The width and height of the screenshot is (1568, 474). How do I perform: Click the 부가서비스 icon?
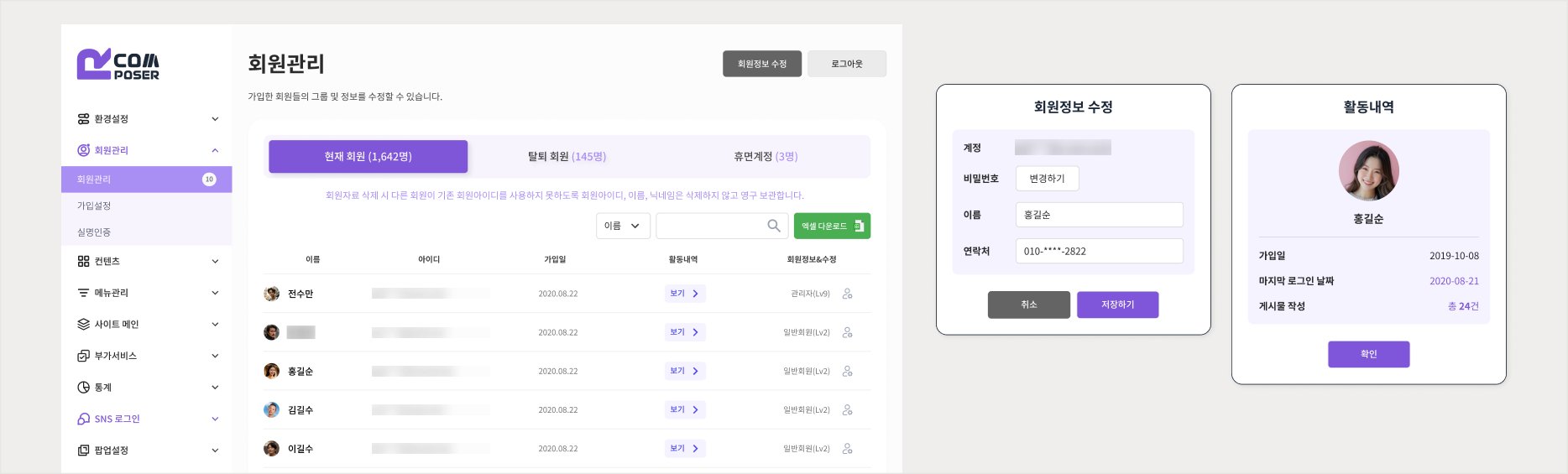pos(83,356)
